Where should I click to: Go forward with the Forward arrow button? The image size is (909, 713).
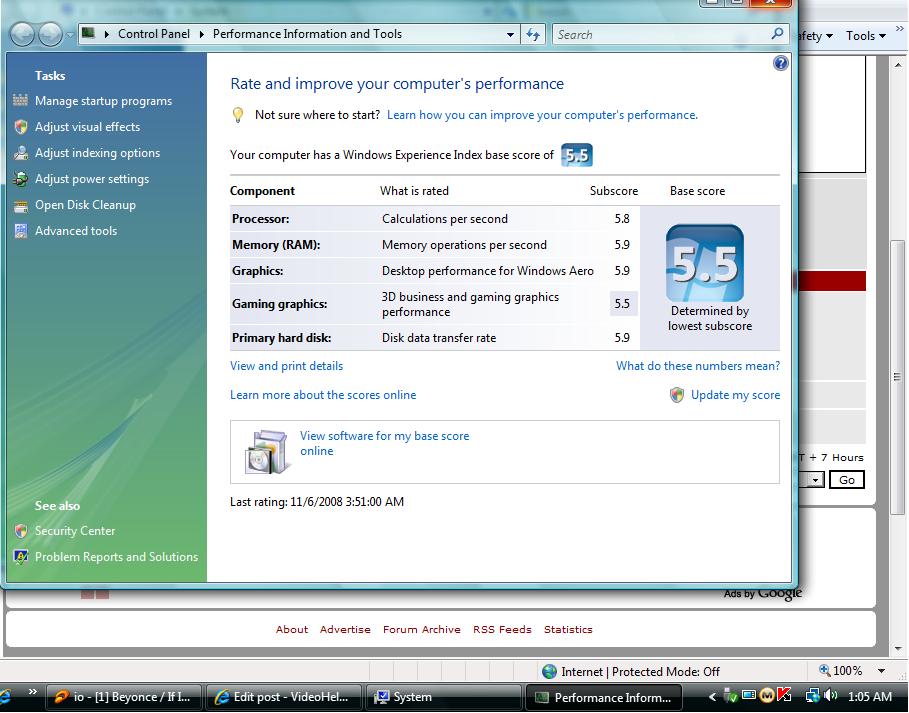(x=50, y=34)
